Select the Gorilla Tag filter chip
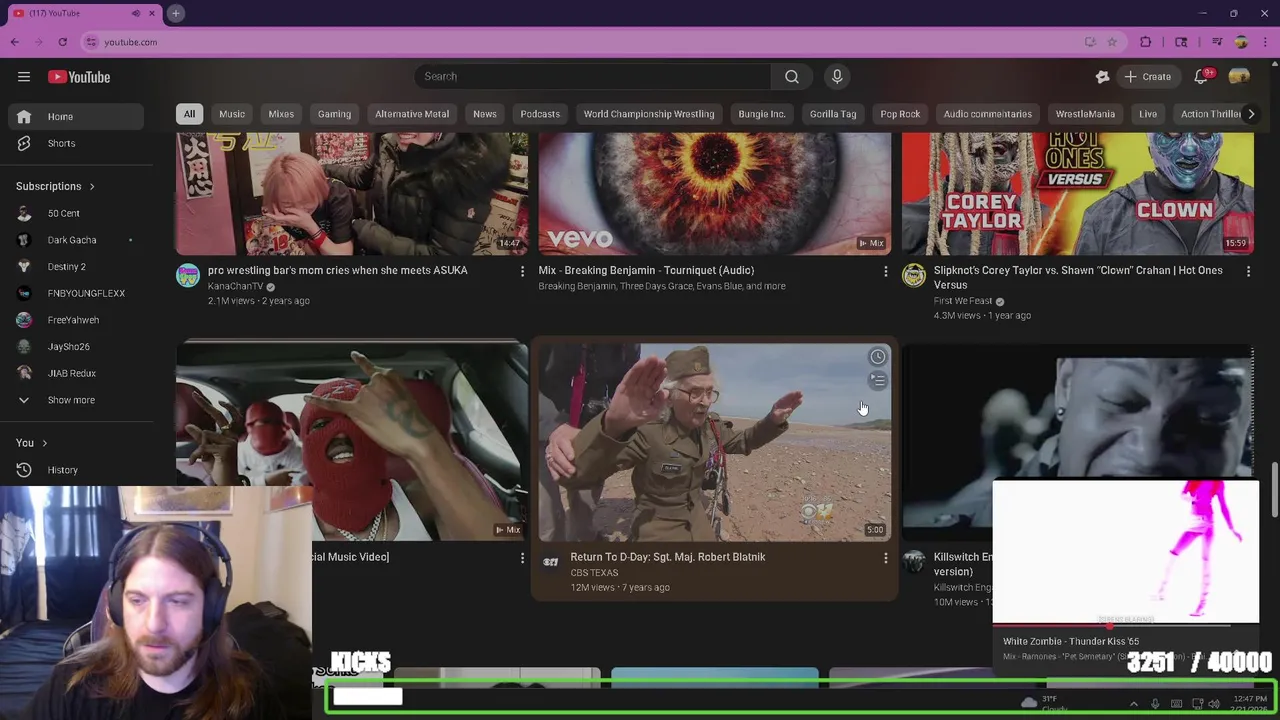The width and height of the screenshot is (1280, 720). (833, 114)
